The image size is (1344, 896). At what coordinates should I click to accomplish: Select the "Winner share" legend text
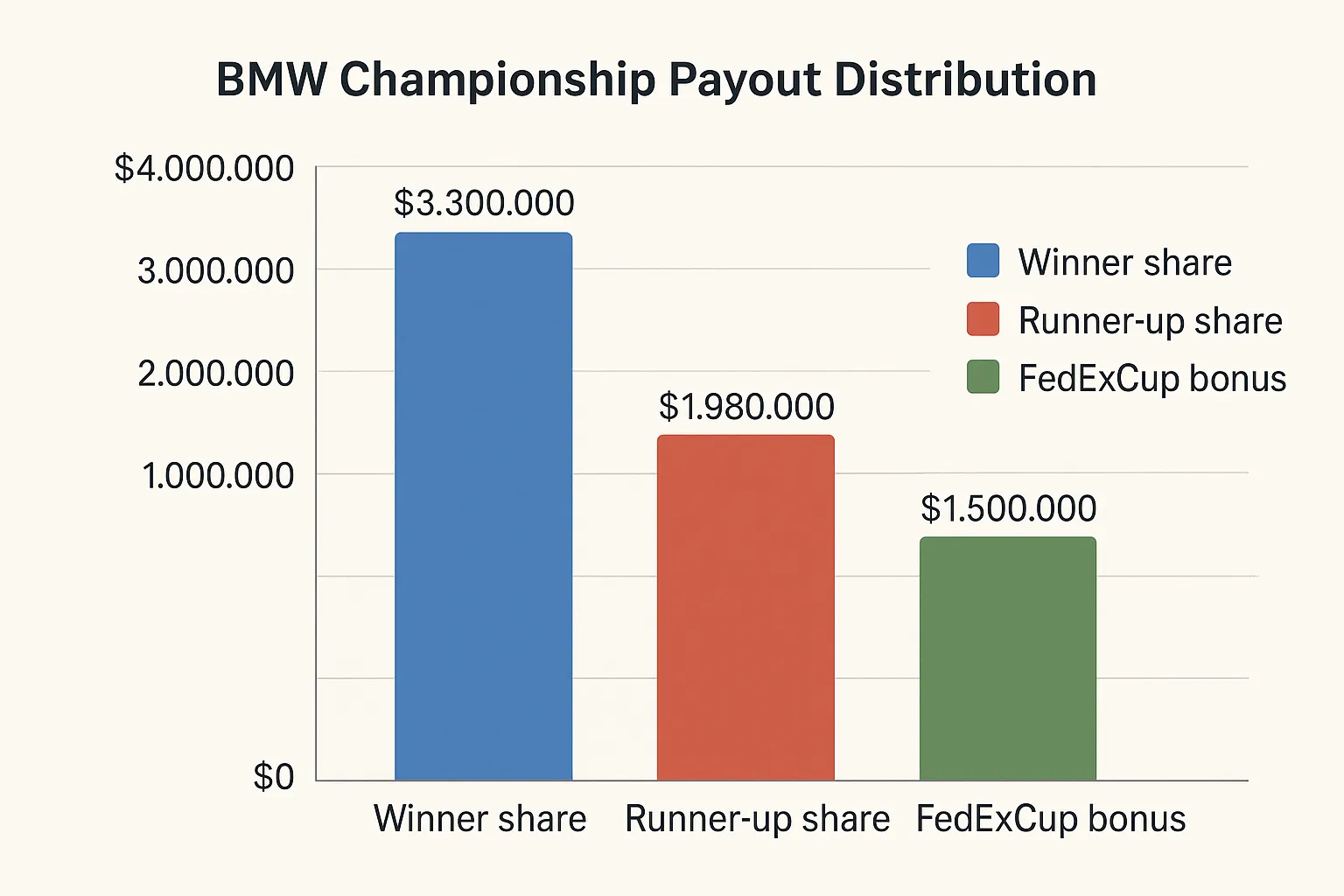point(1124,262)
